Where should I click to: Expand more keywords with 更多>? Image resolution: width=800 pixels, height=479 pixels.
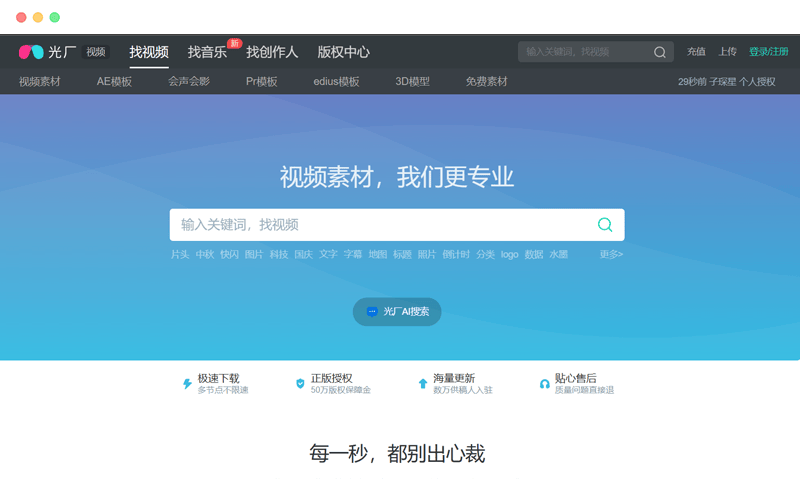point(611,254)
